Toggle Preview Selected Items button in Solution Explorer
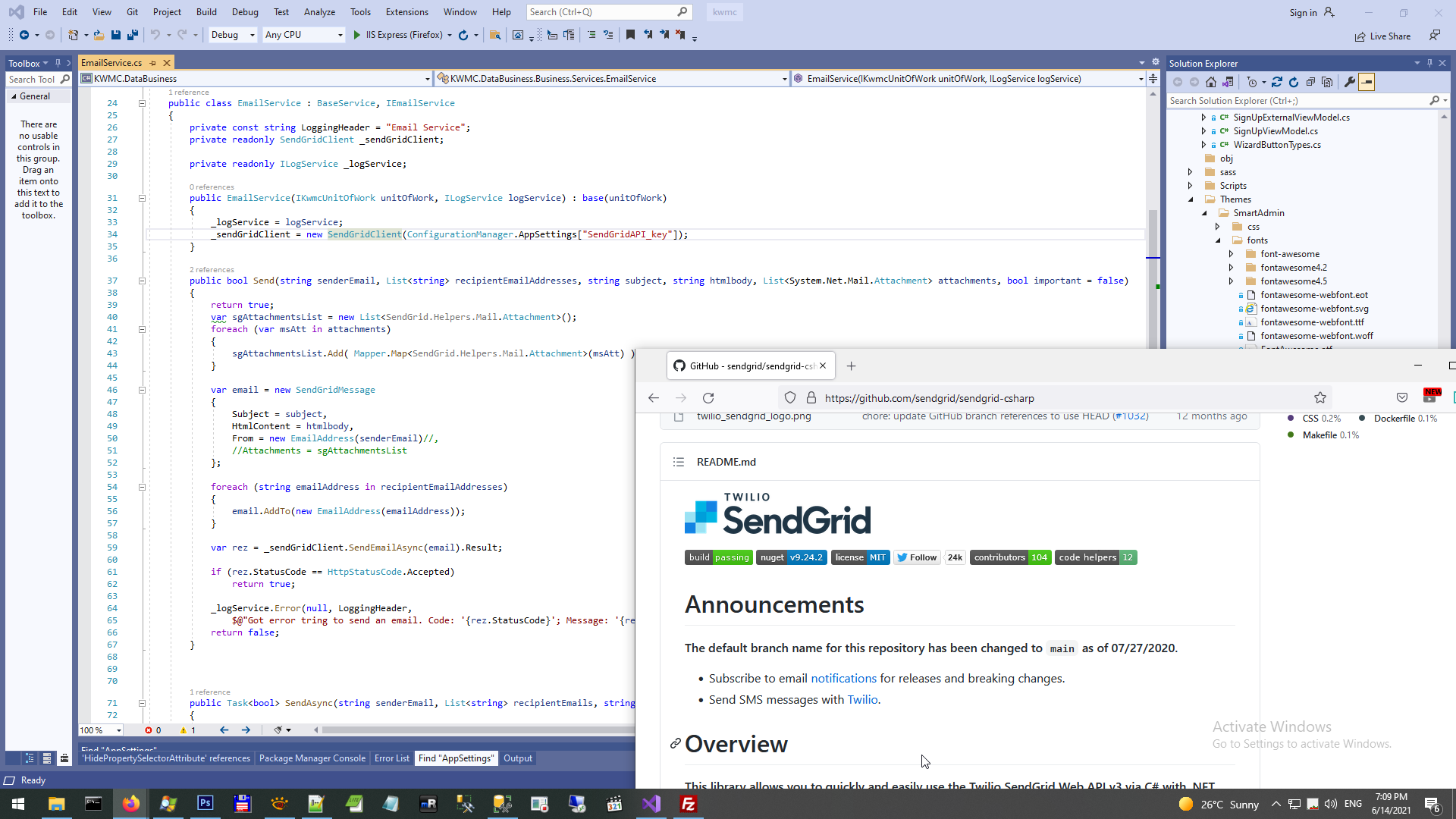The height and width of the screenshot is (819, 1456). point(1367,82)
